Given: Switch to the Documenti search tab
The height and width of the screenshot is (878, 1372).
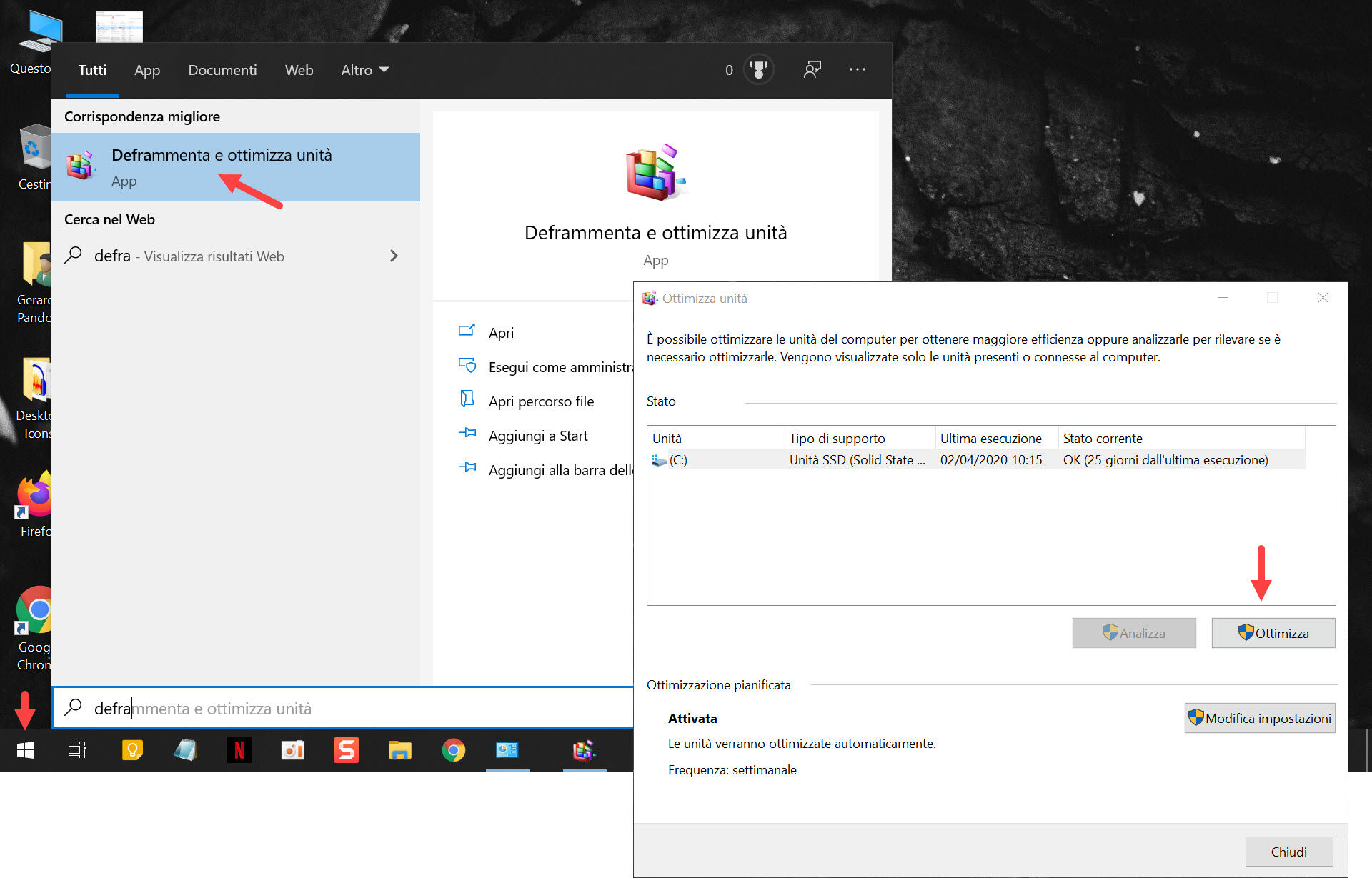Looking at the screenshot, I should coord(222,69).
